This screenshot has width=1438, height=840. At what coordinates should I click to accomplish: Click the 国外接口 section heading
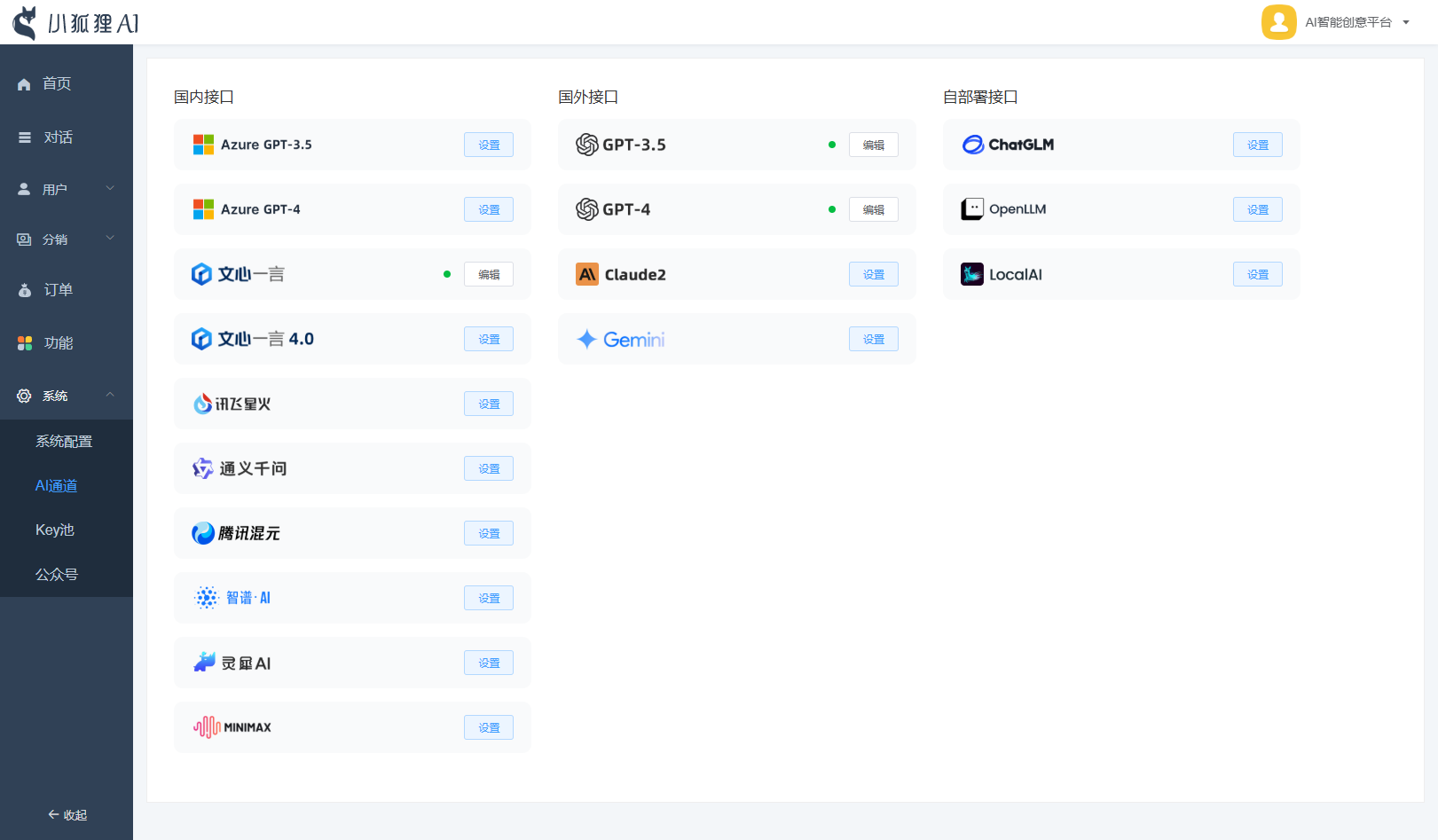(x=588, y=97)
